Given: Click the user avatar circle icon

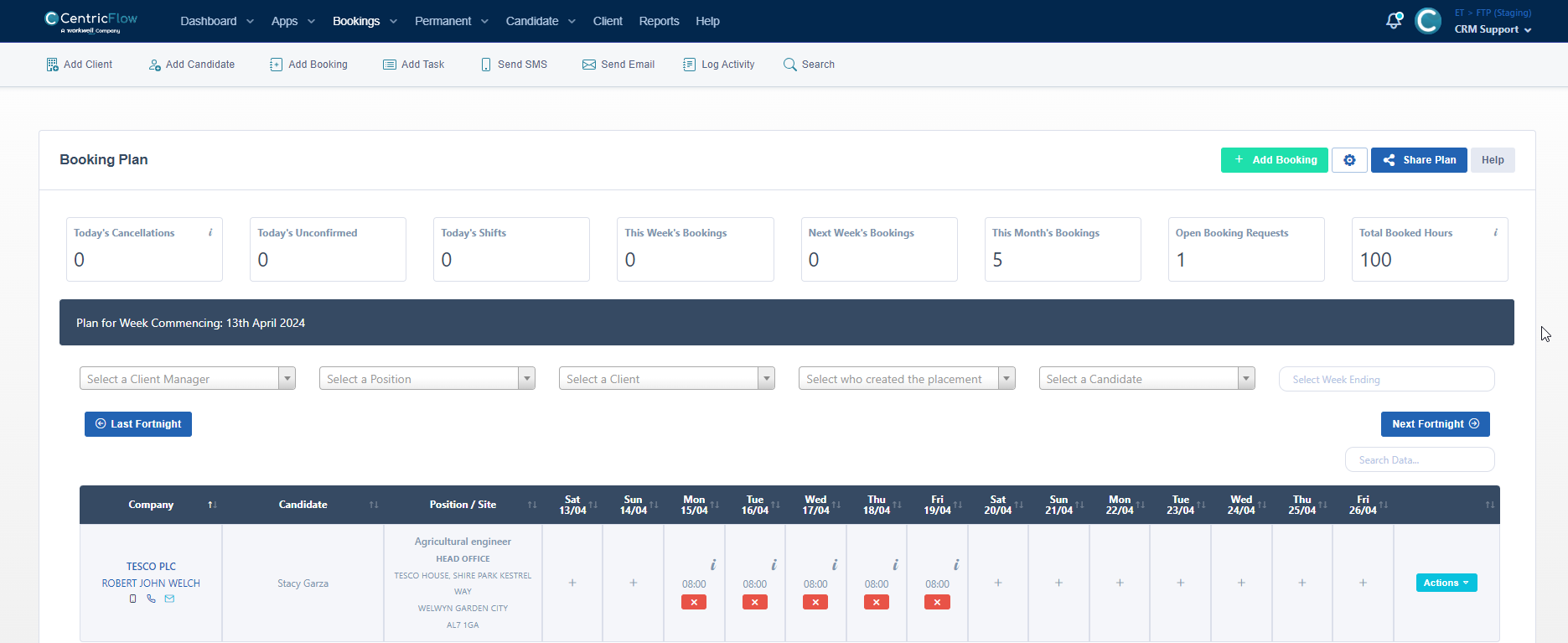Looking at the screenshot, I should [x=1428, y=21].
